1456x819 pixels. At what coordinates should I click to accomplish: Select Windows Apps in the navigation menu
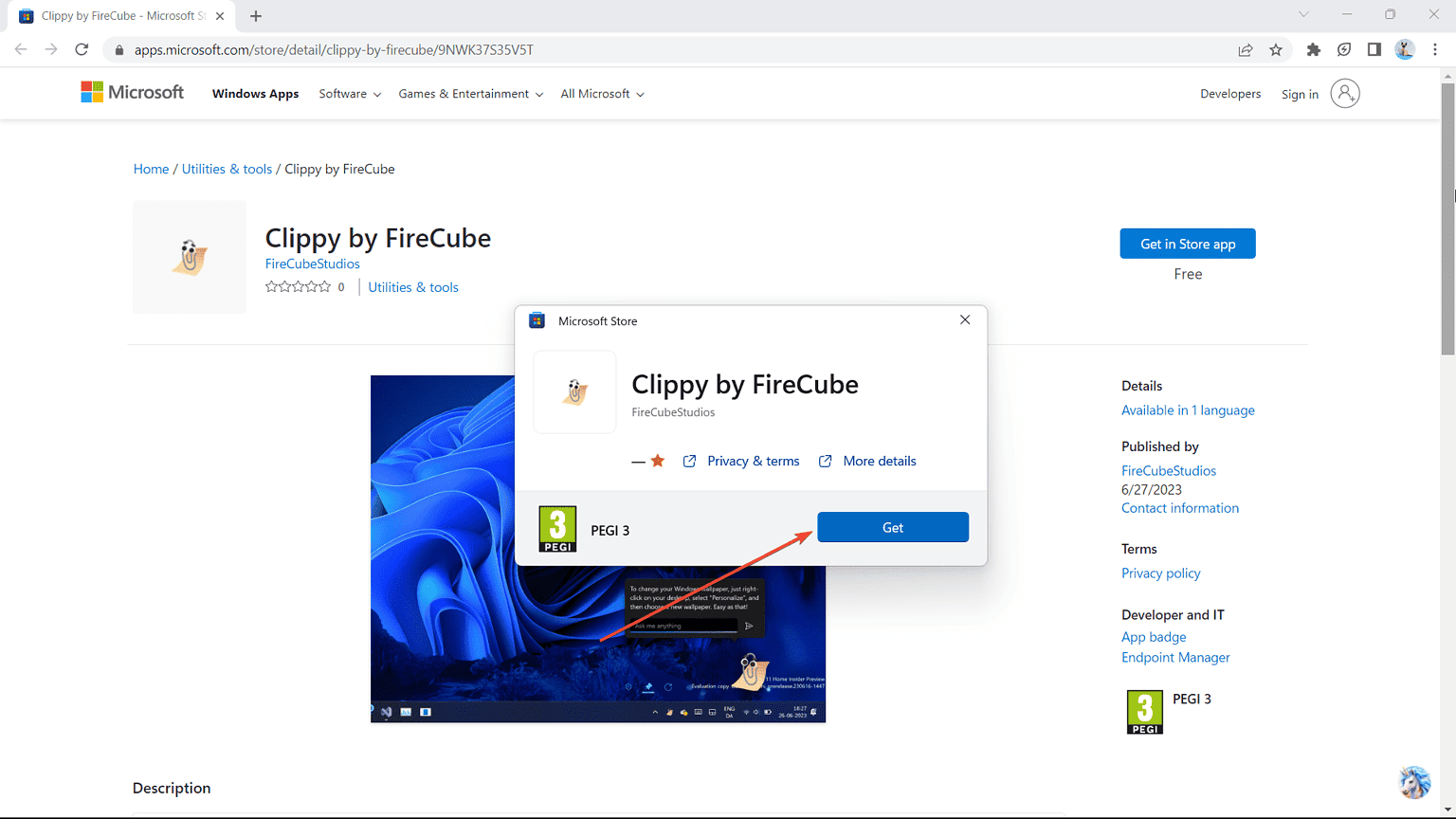[x=255, y=94]
